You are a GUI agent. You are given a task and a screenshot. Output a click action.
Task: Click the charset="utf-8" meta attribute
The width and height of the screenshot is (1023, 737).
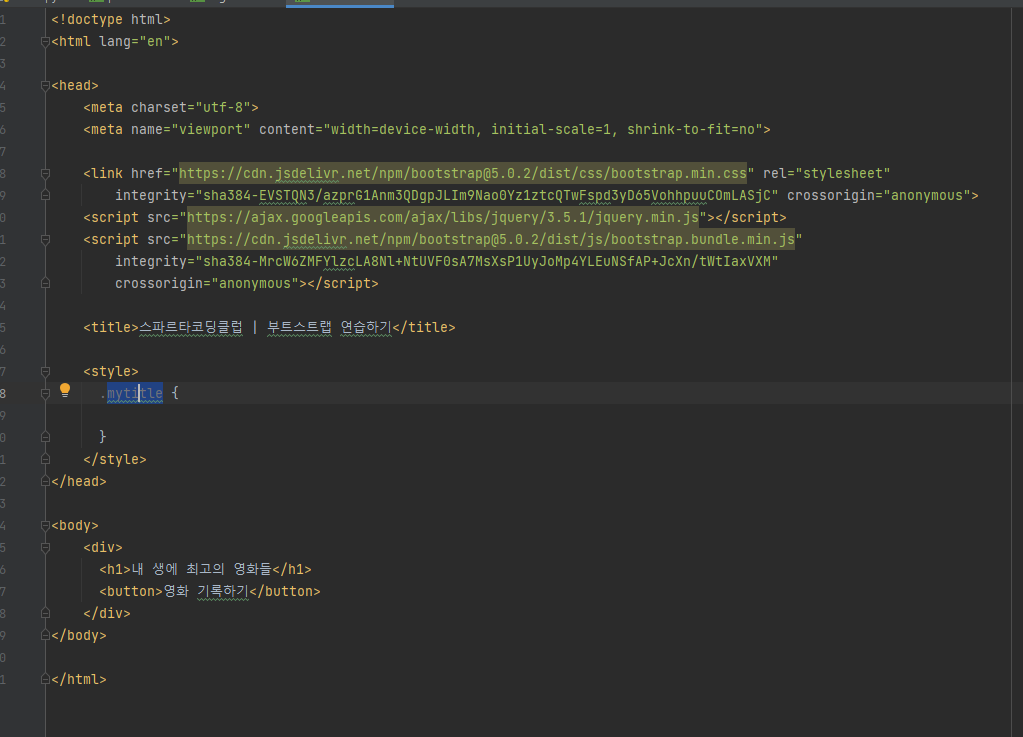point(191,108)
